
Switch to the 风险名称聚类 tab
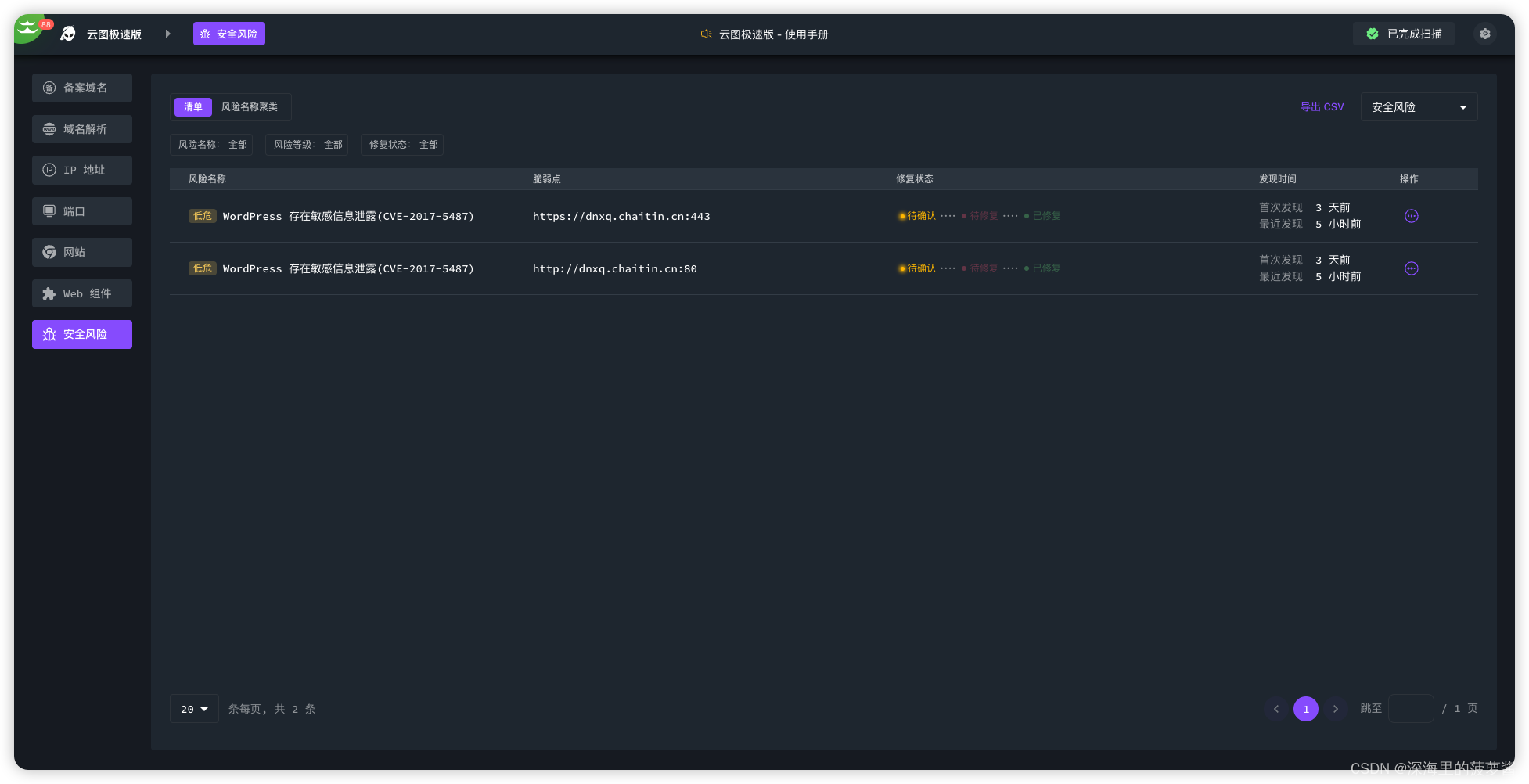250,107
